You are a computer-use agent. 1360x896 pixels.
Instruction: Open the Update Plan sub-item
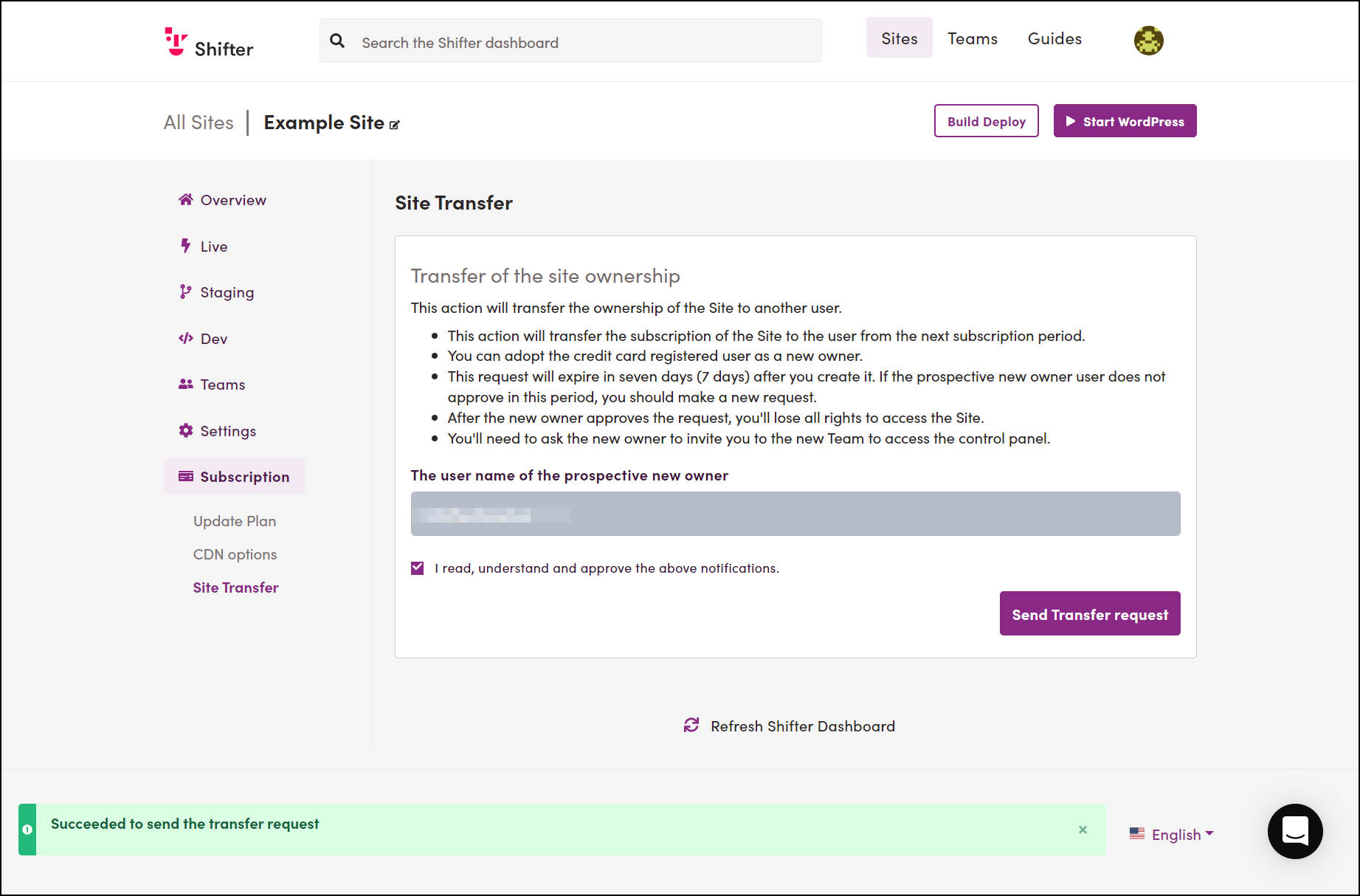pyautogui.click(x=235, y=520)
